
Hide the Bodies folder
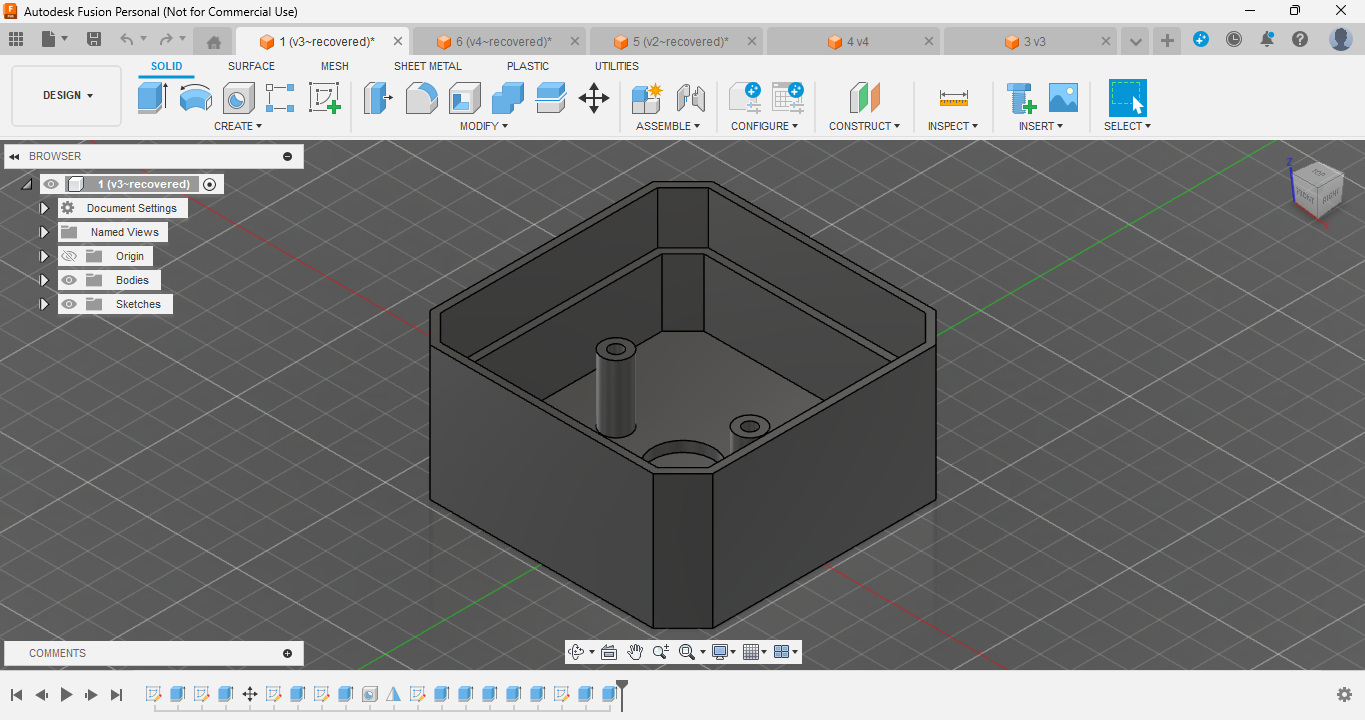(x=69, y=280)
